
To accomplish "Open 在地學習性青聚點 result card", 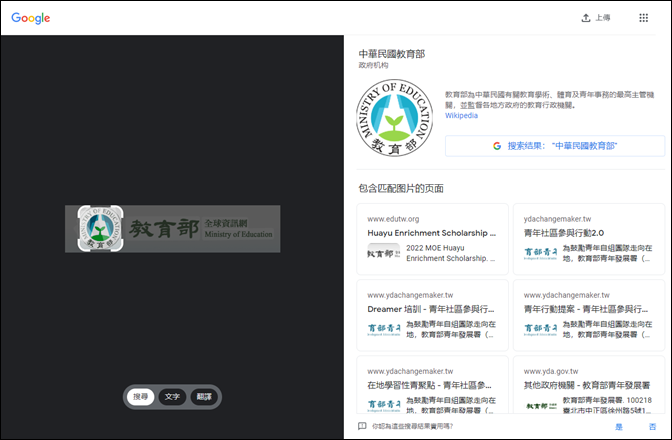I will point(432,385).
